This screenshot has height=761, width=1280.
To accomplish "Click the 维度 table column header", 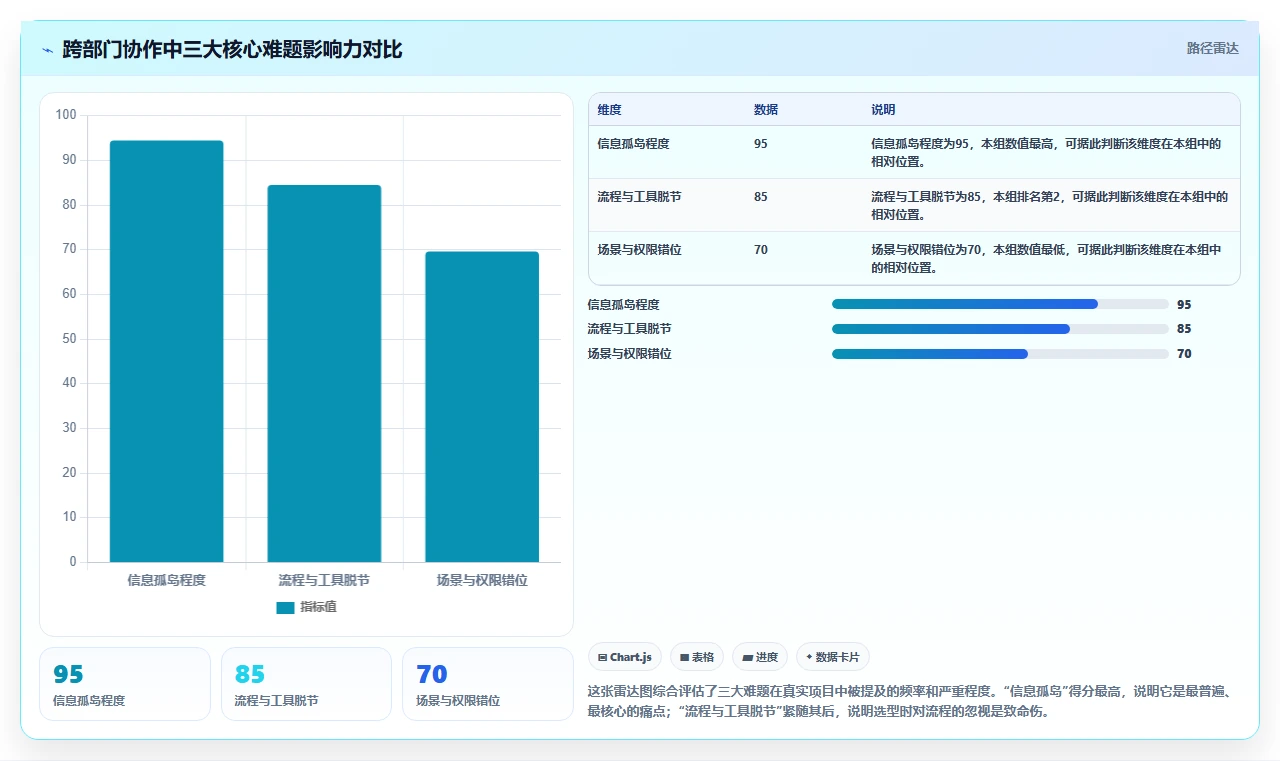I will (x=609, y=109).
